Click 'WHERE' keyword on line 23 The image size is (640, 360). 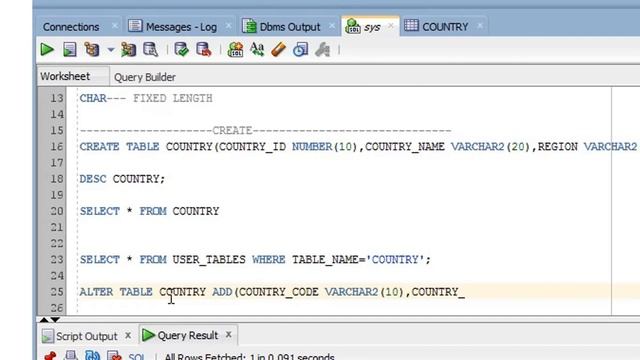point(269,260)
